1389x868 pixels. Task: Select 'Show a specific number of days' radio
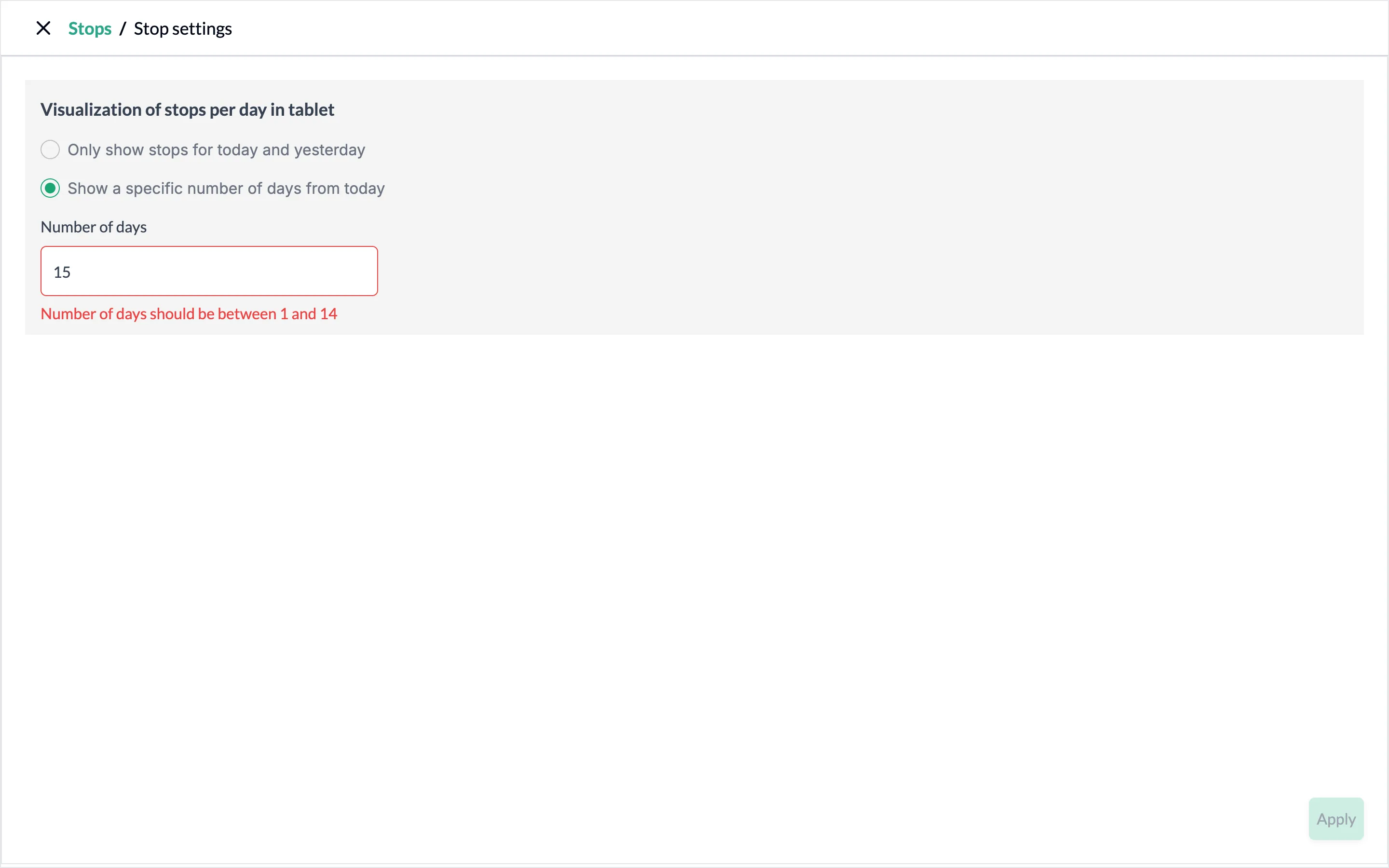coord(50,188)
